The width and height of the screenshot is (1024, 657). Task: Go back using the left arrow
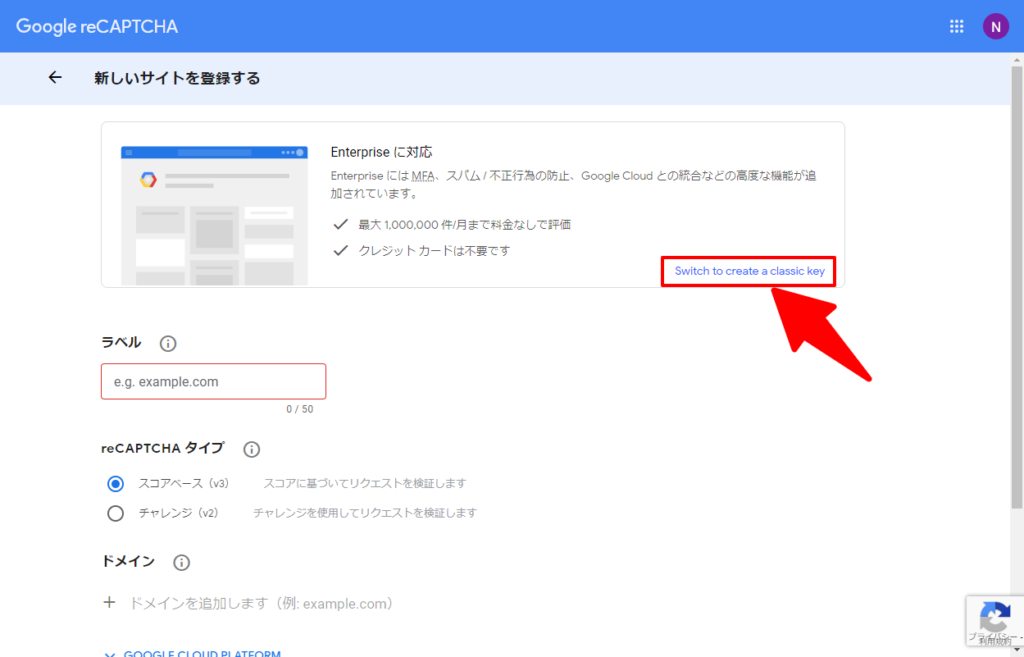[x=55, y=78]
